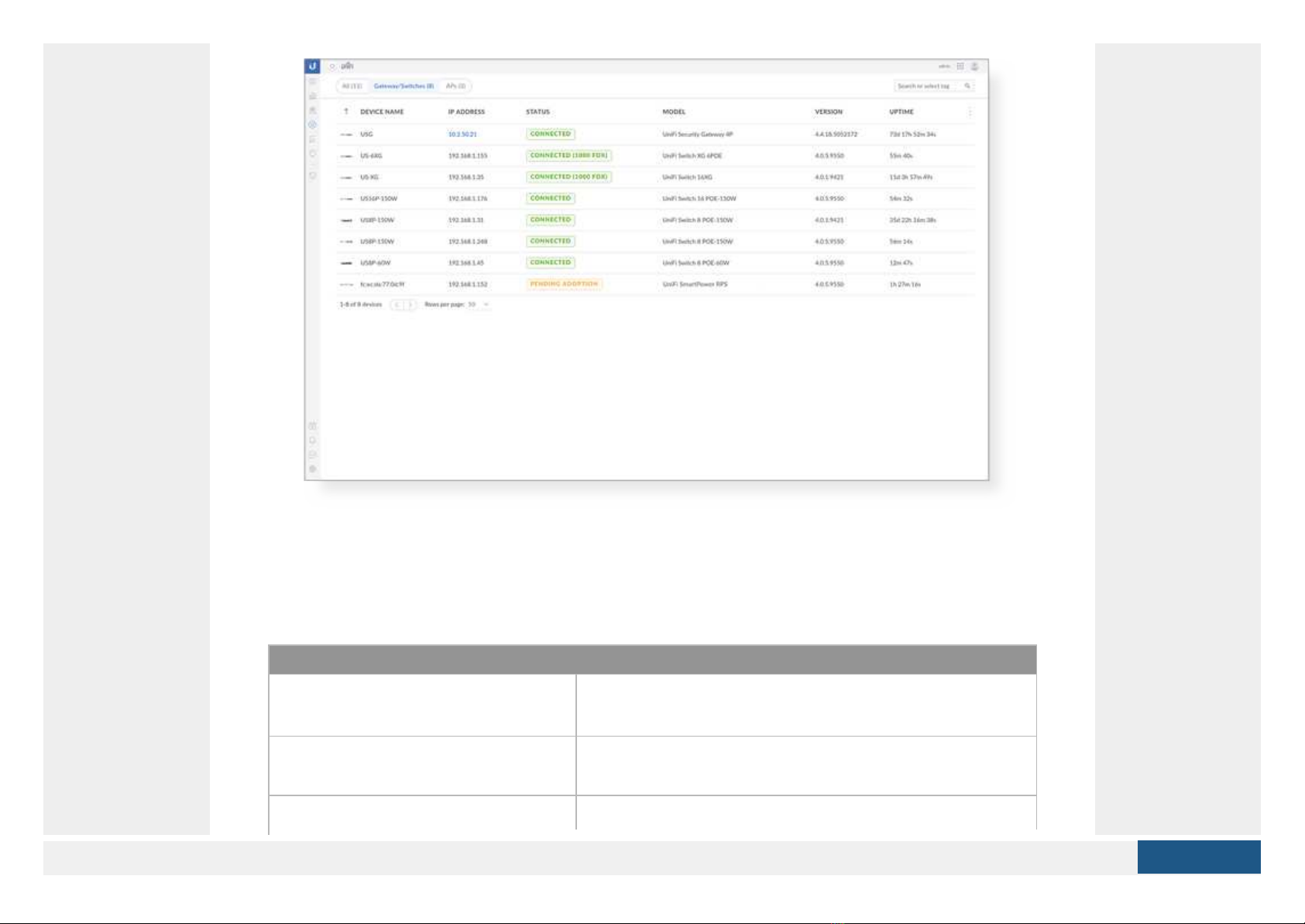The height and width of the screenshot is (924, 1305).
Task: Click the USG uptime 73d value
Action: [x=913, y=135]
